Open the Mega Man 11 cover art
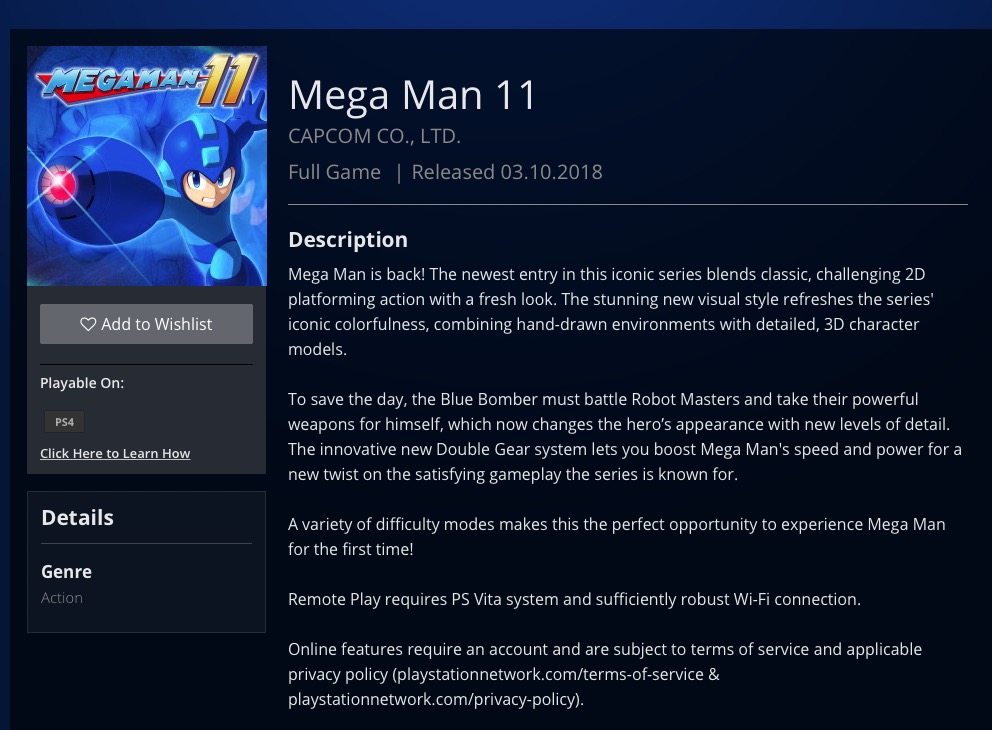Image resolution: width=992 pixels, height=730 pixels. [146, 166]
